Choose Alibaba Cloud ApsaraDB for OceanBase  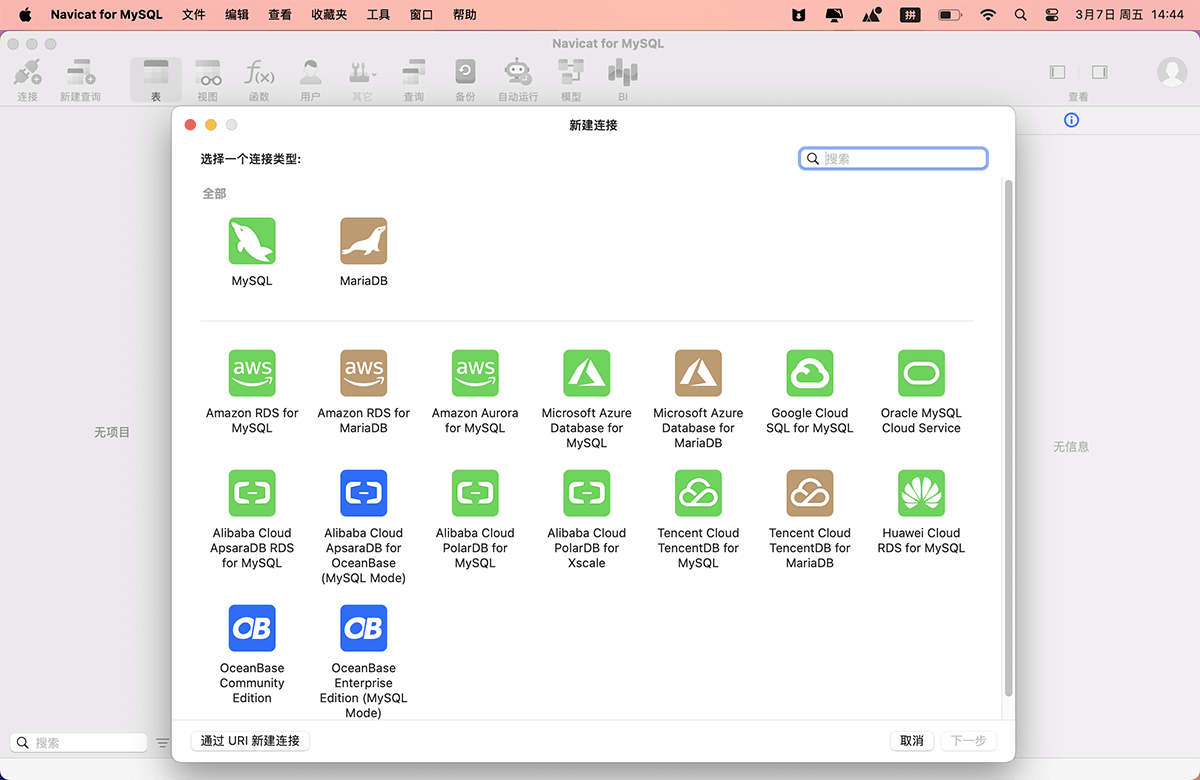tap(364, 493)
